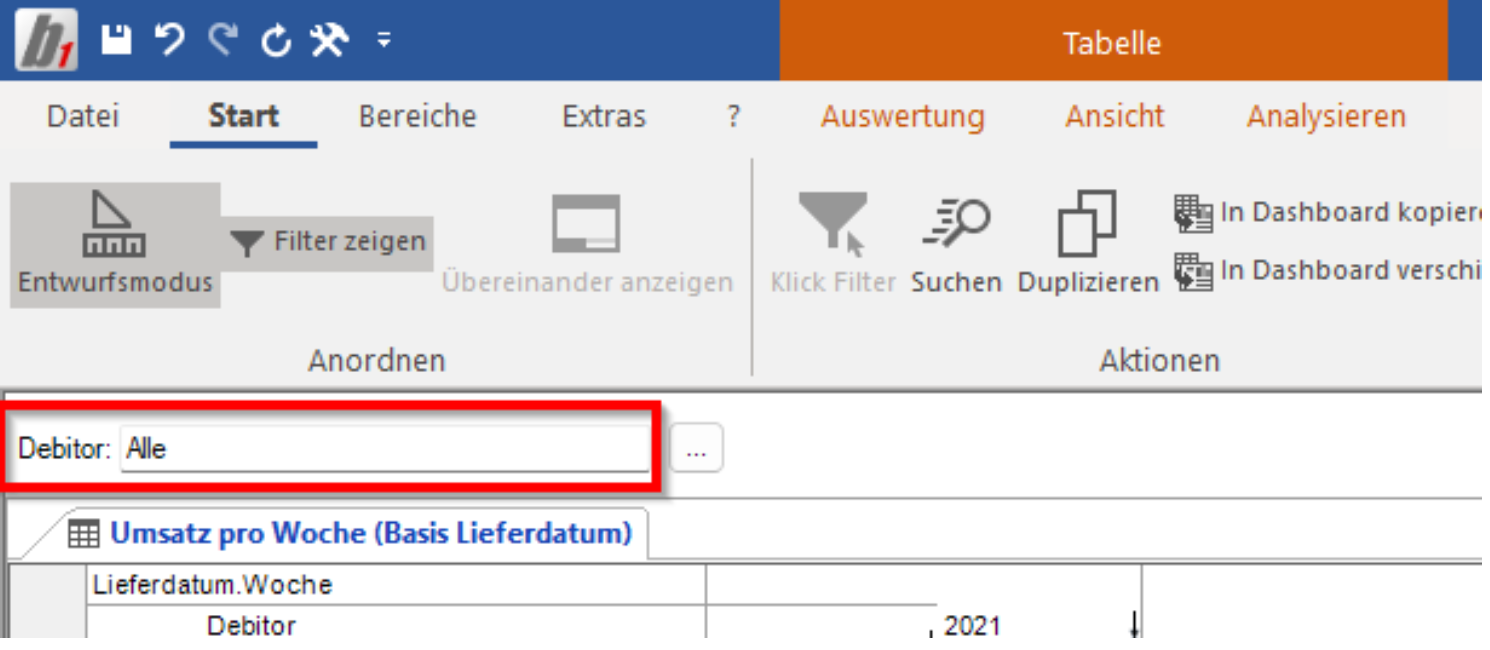Click the Tabelle contextual ribbon title
The height and width of the screenshot is (650, 1490).
point(1112,44)
